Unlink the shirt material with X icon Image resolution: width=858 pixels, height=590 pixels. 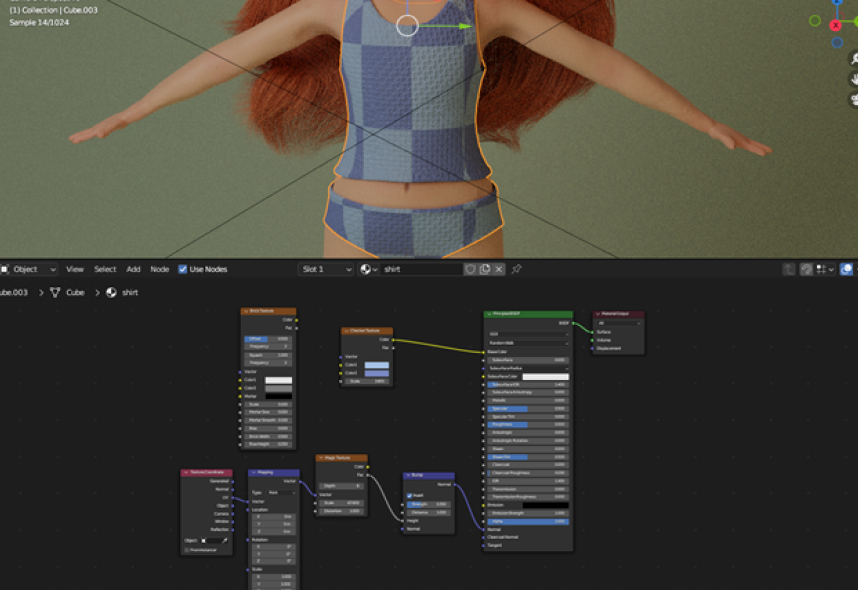tap(500, 269)
